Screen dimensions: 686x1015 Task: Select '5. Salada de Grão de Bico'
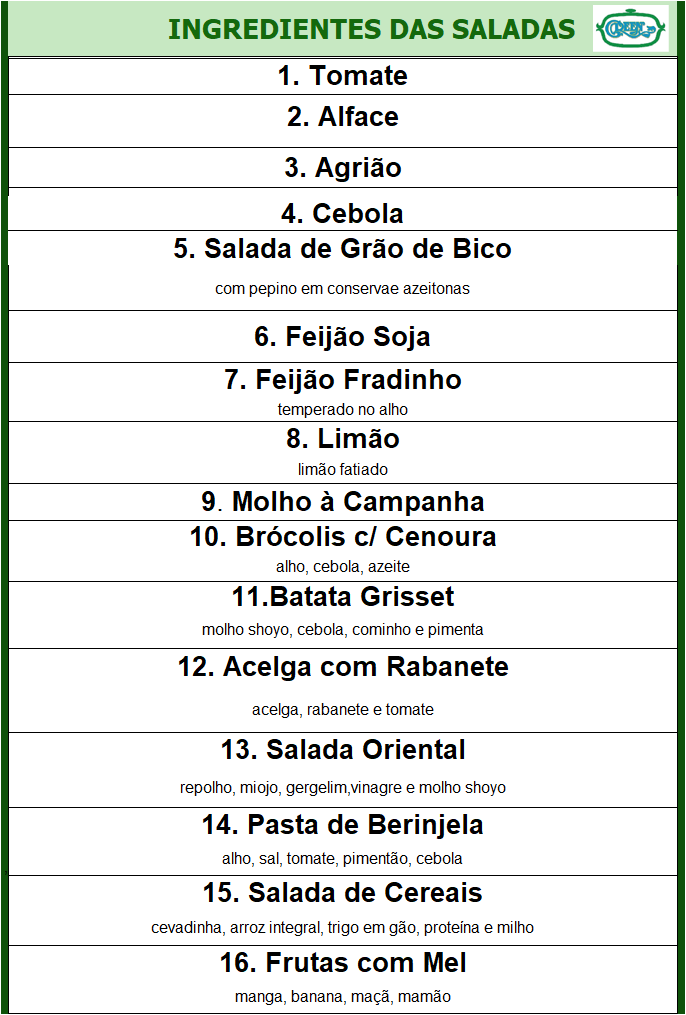click(x=342, y=249)
